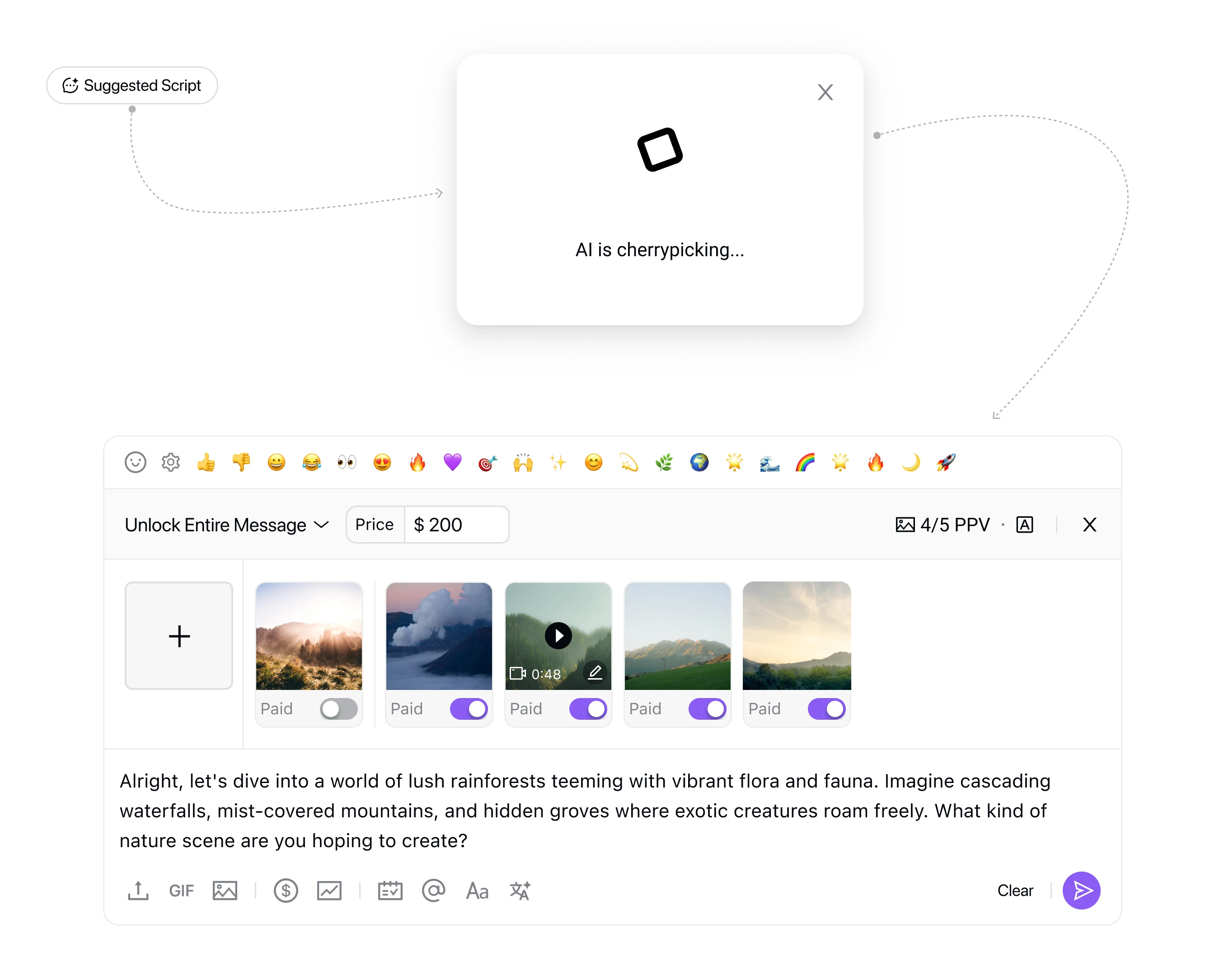Open the GIF picker
The height and width of the screenshot is (980, 1224).
(181, 890)
